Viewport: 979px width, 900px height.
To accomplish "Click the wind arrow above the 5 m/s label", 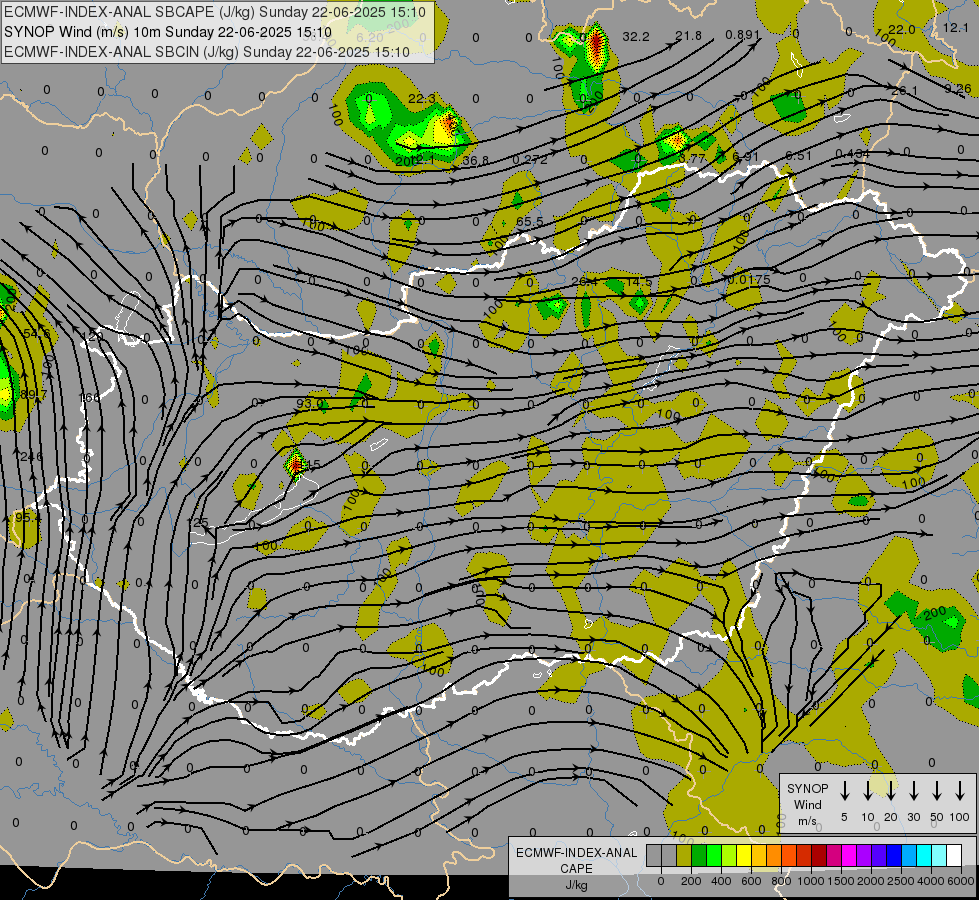I will coord(845,790).
